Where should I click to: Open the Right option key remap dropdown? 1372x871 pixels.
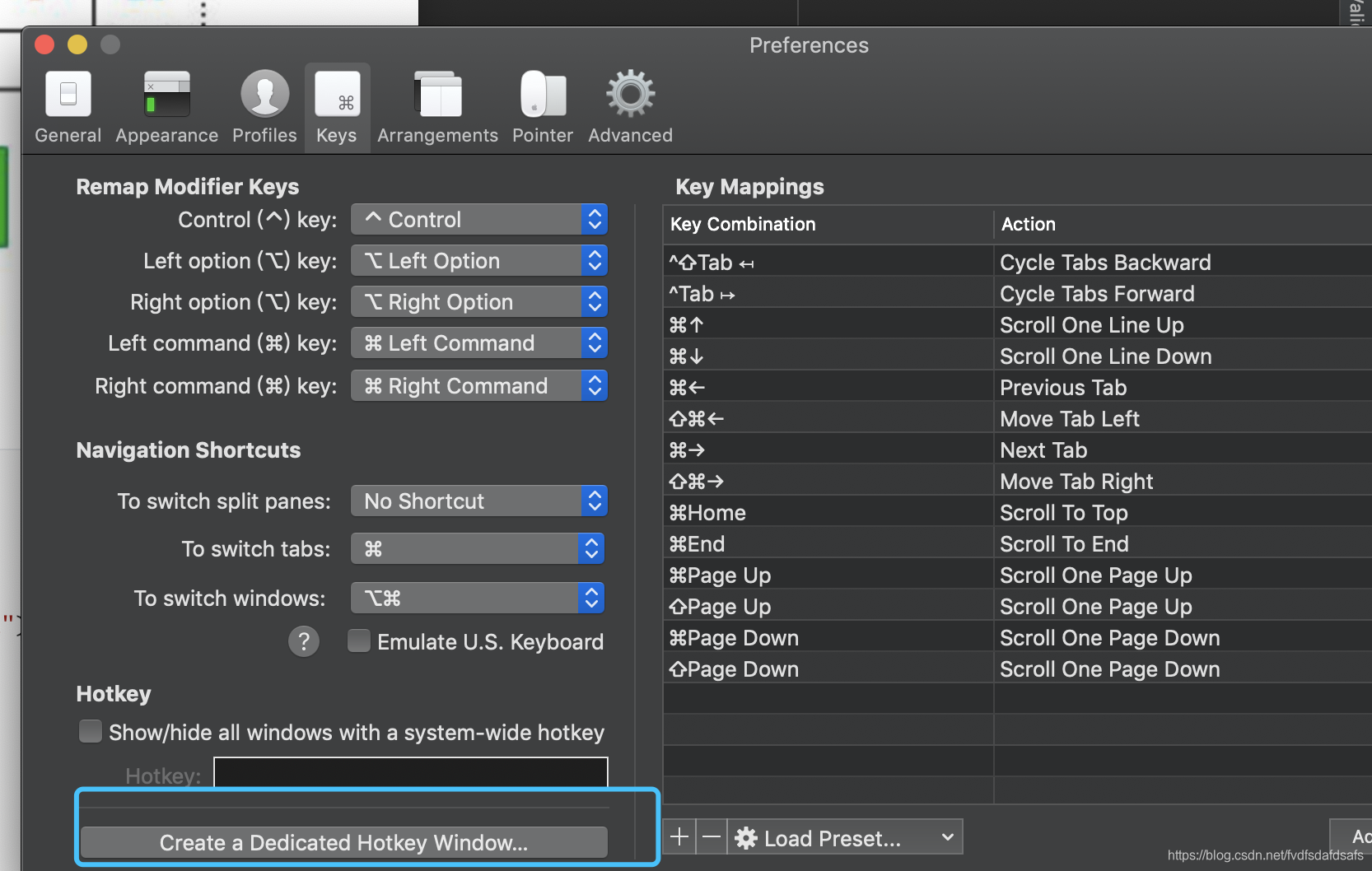(x=479, y=301)
